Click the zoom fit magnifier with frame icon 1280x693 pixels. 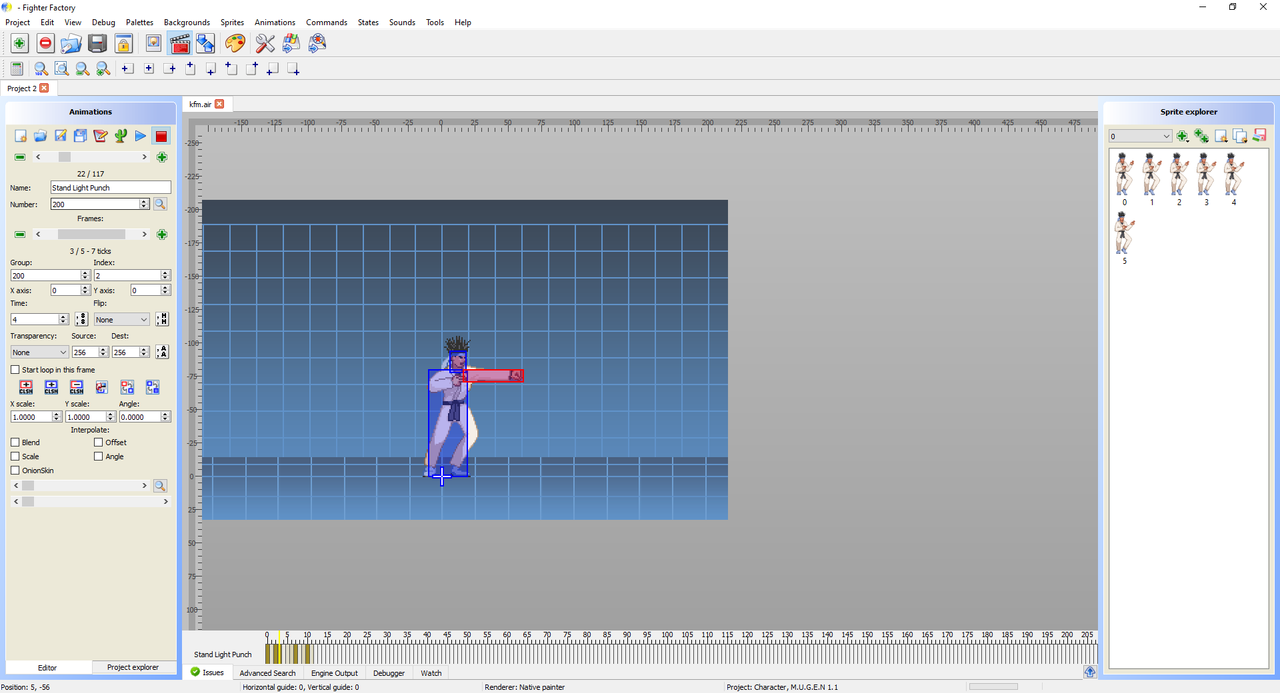point(61,69)
